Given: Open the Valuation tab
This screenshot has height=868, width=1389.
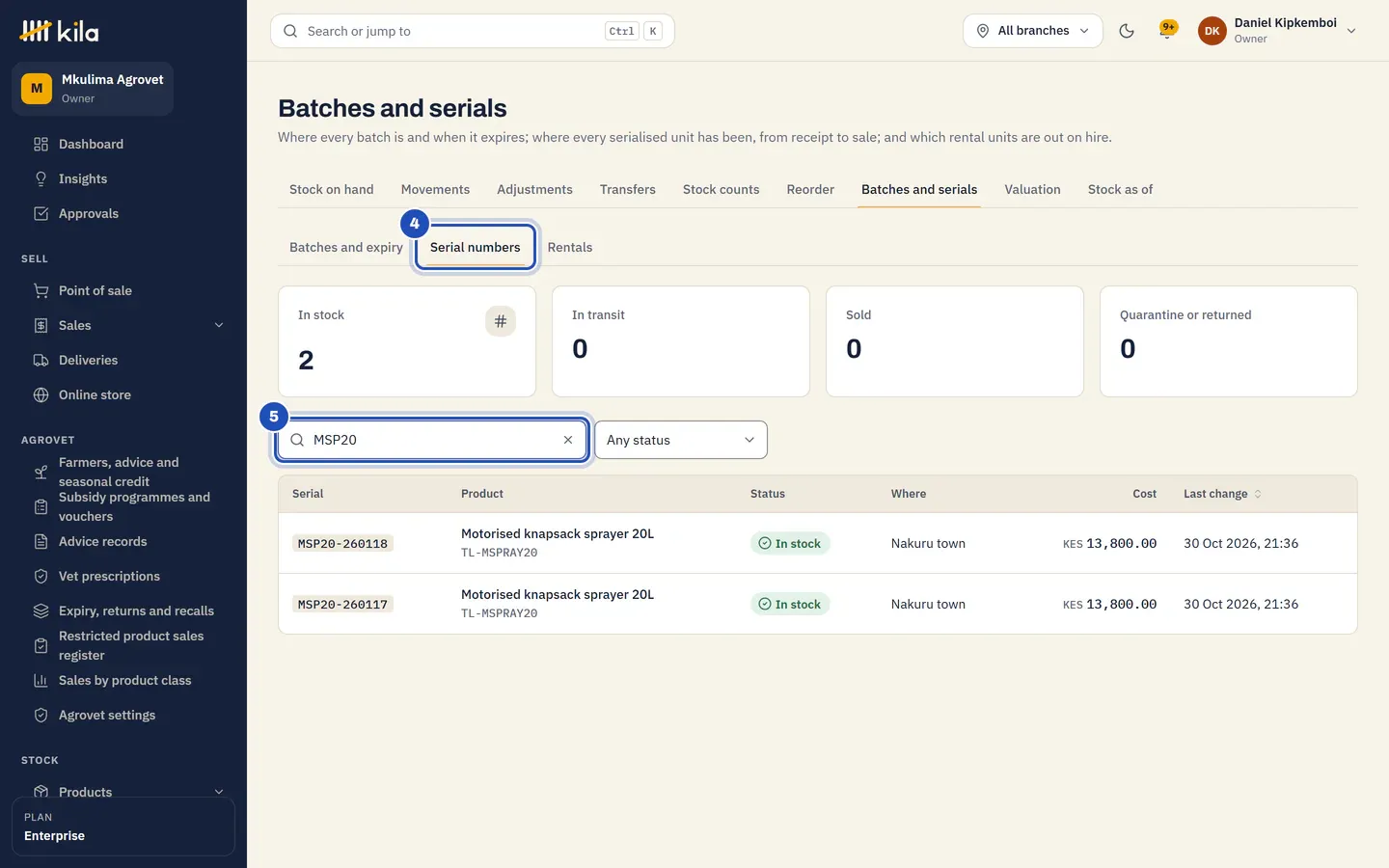Looking at the screenshot, I should point(1032,189).
